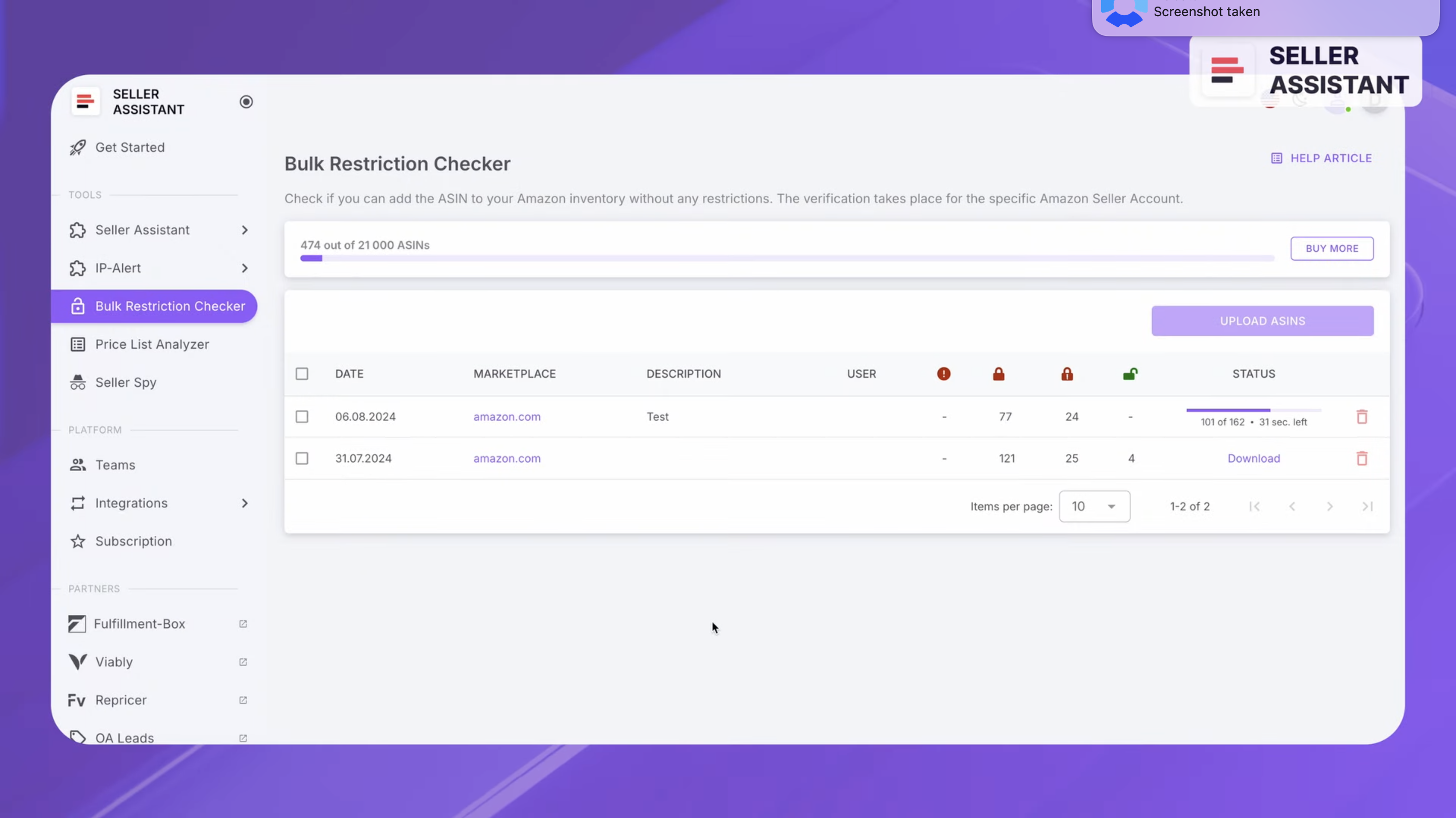This screenshot has width=1456, height=818.
Task: Click the Get Started rocket icon
Action: point(78,147)
